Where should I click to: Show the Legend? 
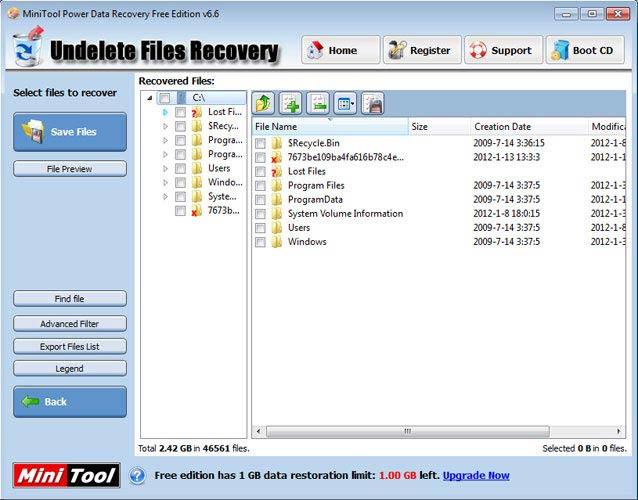70,369
